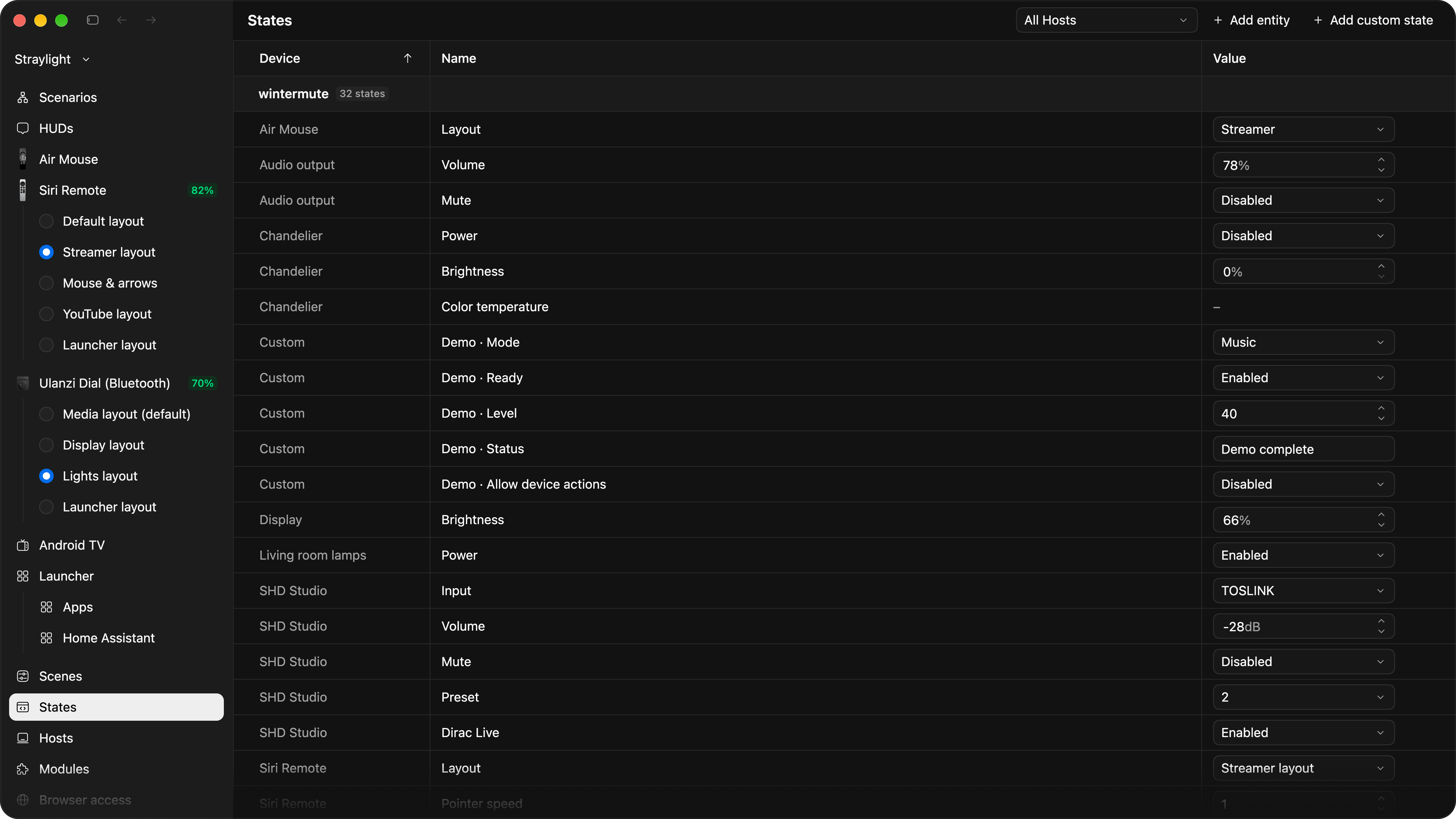Click the Demo · Level 40 field

point(1303,413)
